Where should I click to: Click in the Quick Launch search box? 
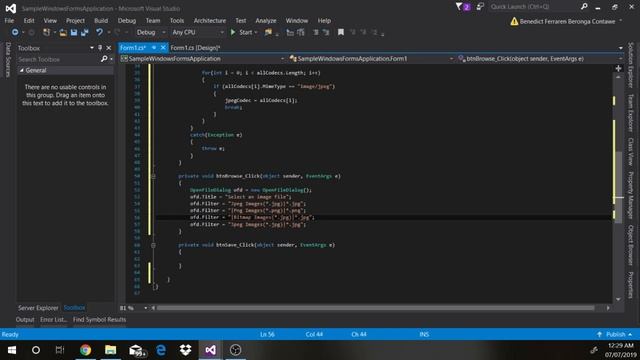[x=534, y=7]
